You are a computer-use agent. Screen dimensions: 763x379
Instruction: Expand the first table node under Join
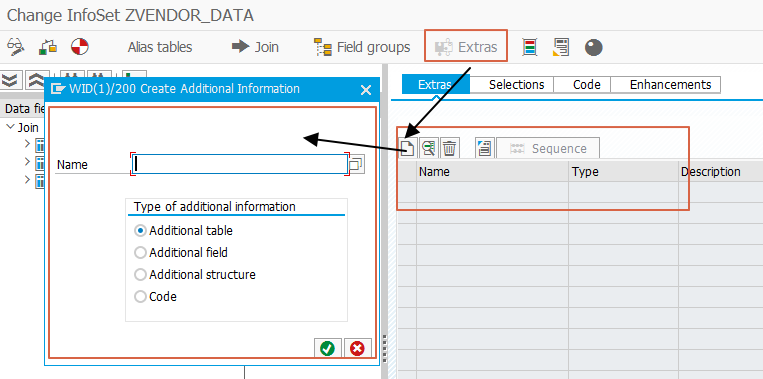tap(27, 144)
